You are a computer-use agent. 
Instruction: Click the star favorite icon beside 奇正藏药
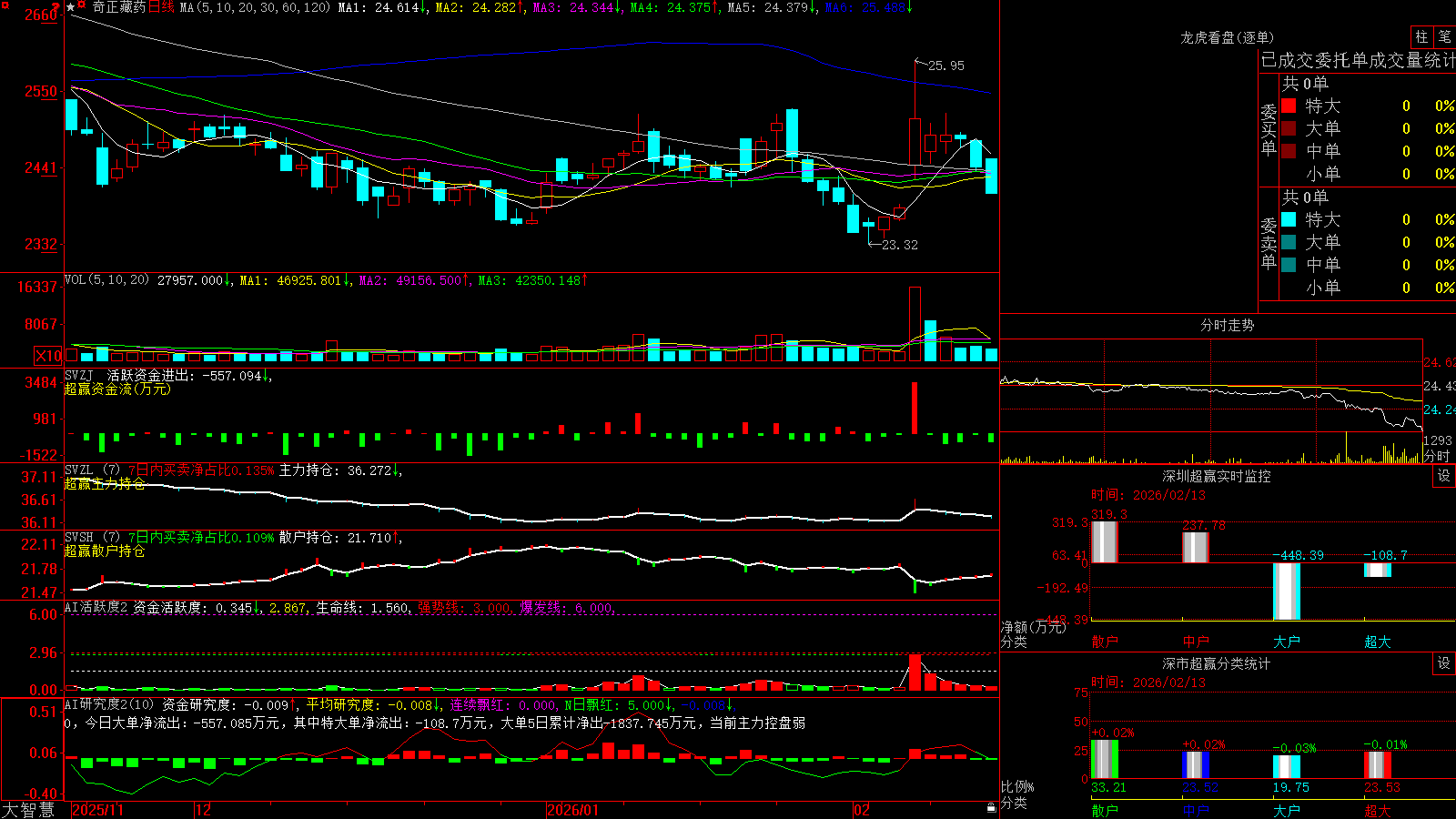(x=70, y=7)
